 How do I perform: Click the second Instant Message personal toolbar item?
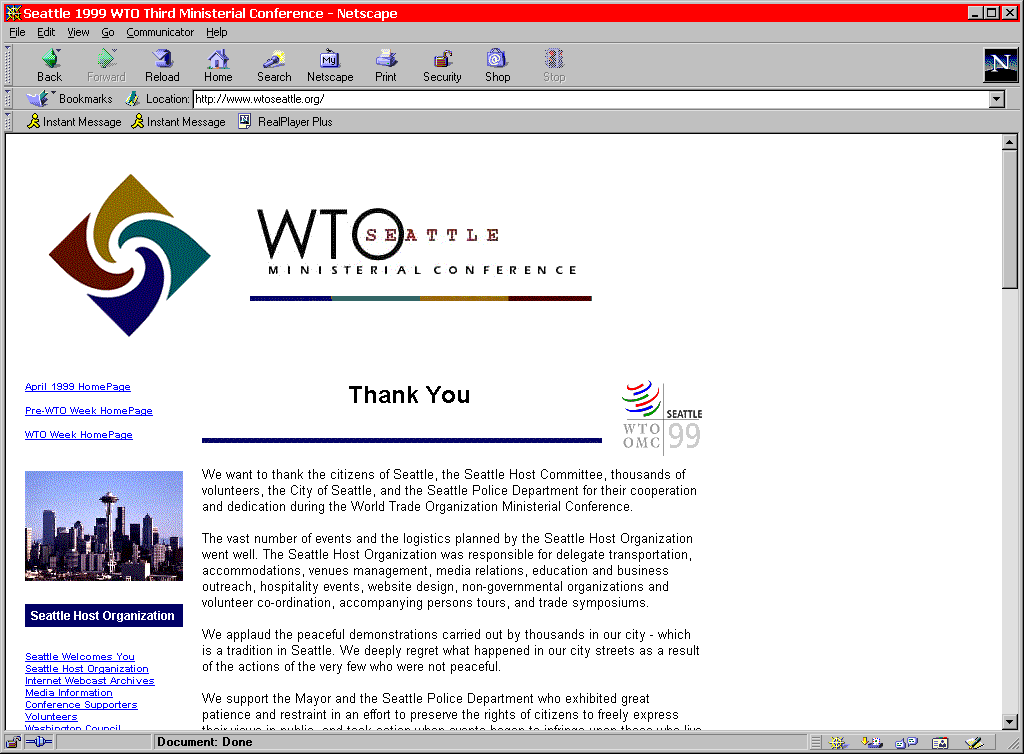pyautogui.click(x=178, y=121)
